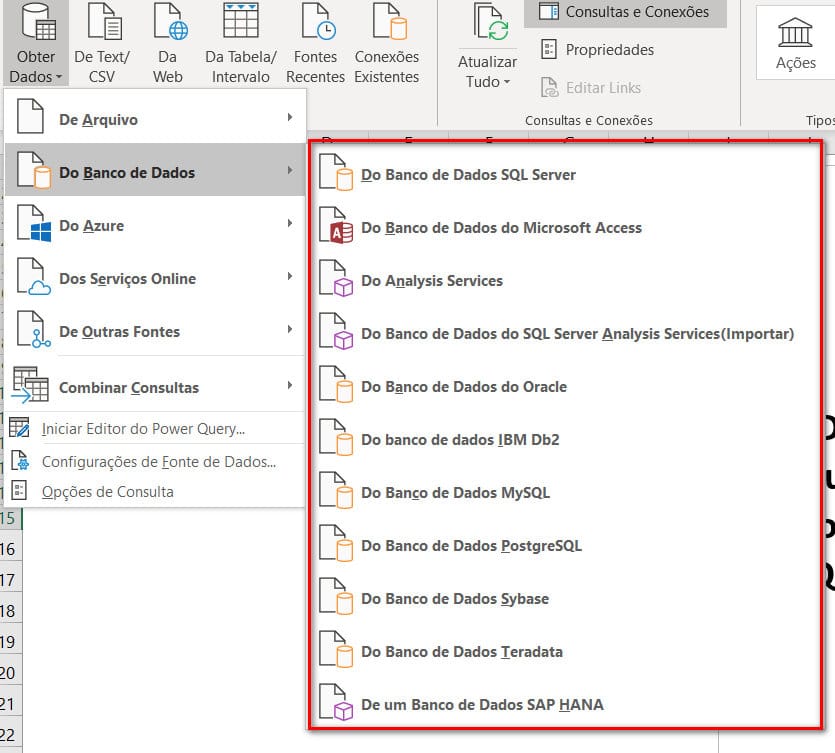835x753 pixels.
Task: Expand the De Outras Fontes arrow
Action: coord(290,329)
